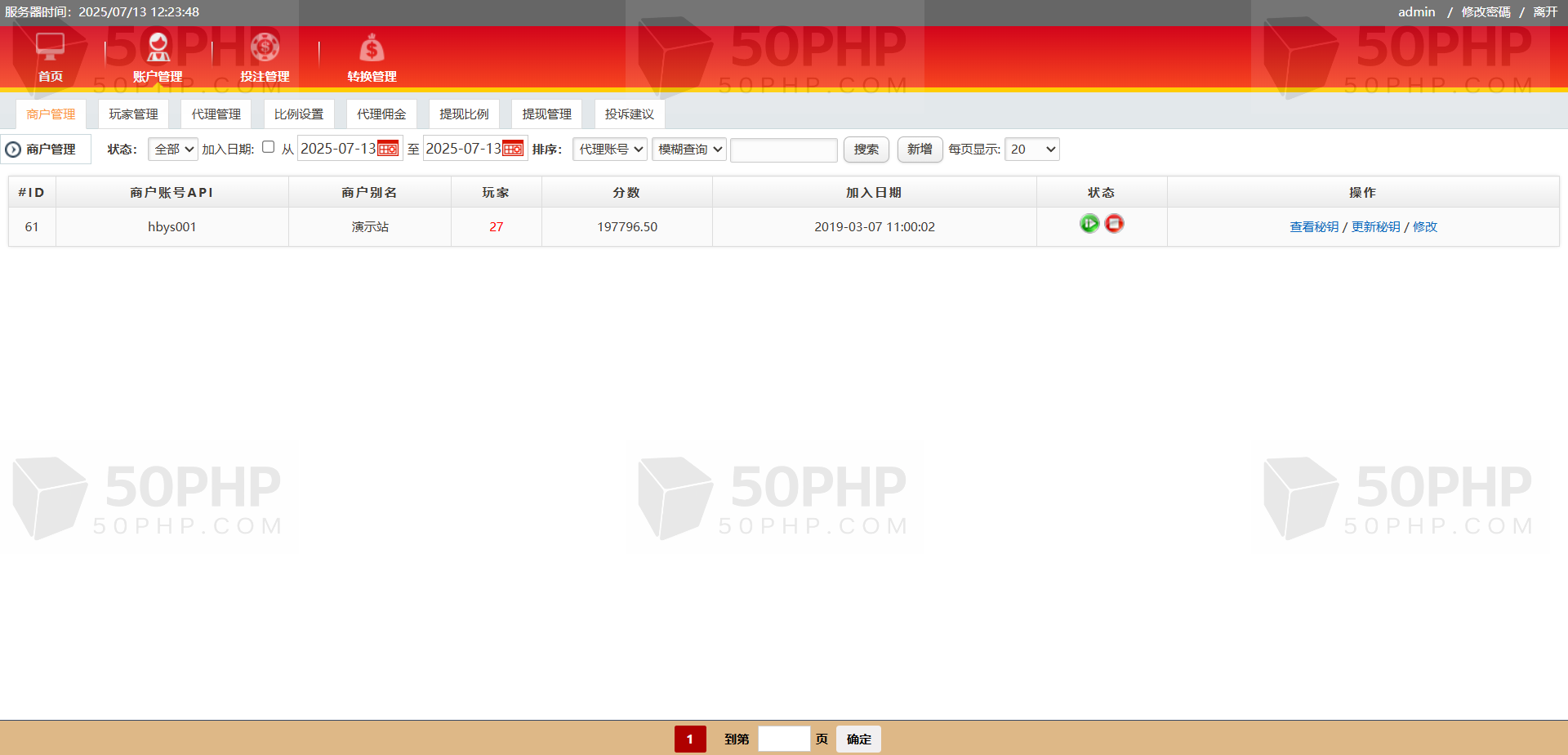This screenshot has height=755, width=1568.
Task: Click the 新增 add button
Action: (x=920, y=149)
